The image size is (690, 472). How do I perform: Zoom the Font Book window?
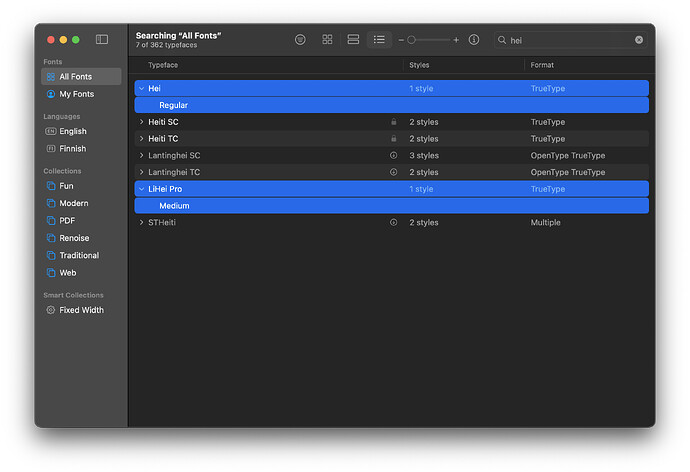pyautogui.click(x=76, y=40)
